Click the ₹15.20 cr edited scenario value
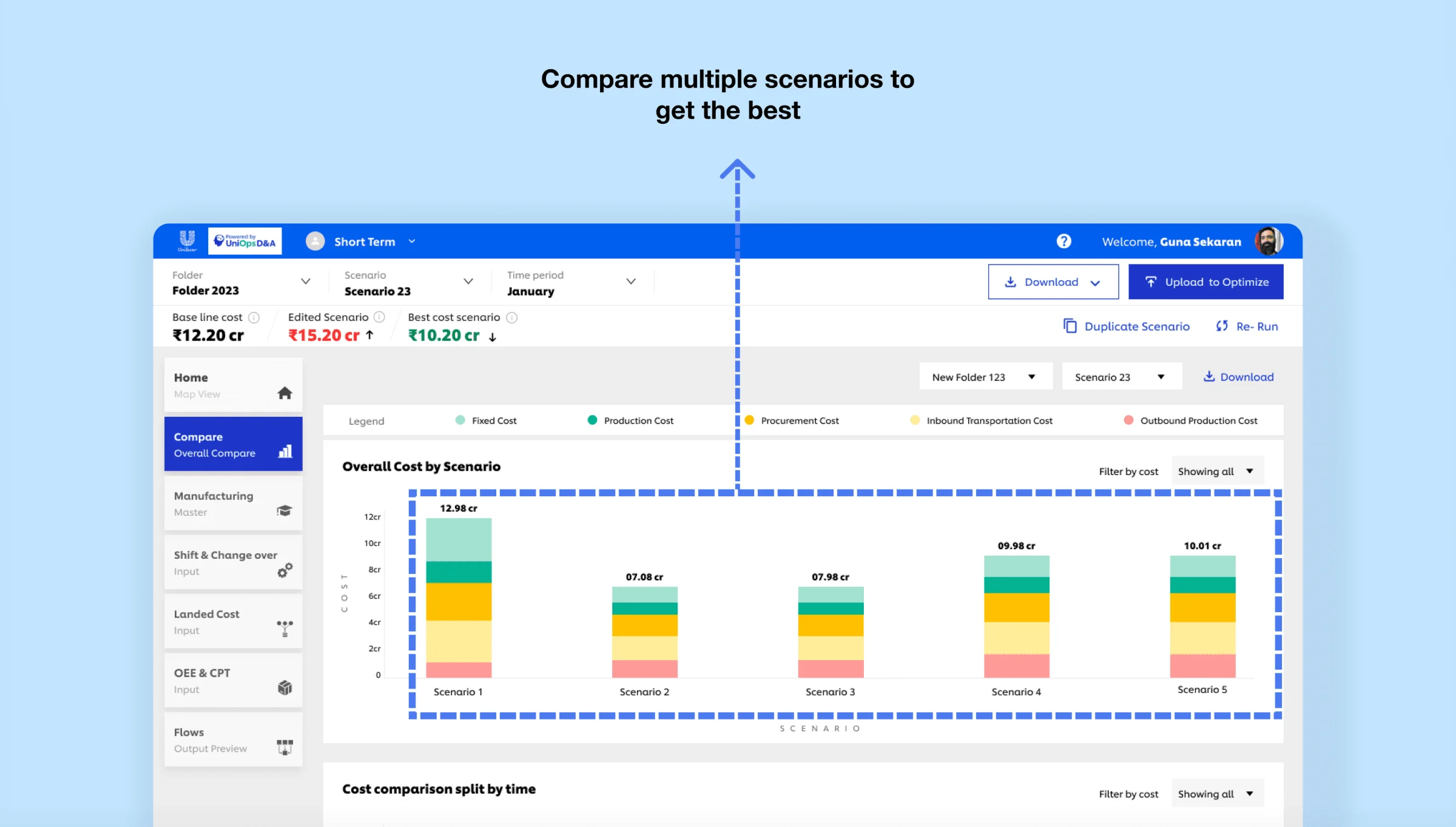Image resolution: width=1456 pixels, height=827 pixels. coord(324,336)
